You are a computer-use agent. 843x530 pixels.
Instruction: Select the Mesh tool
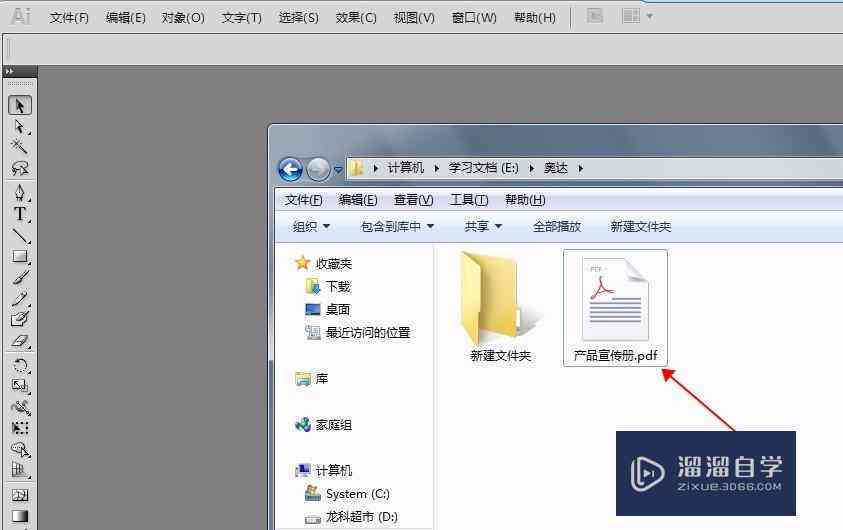[x=20, y=495]
